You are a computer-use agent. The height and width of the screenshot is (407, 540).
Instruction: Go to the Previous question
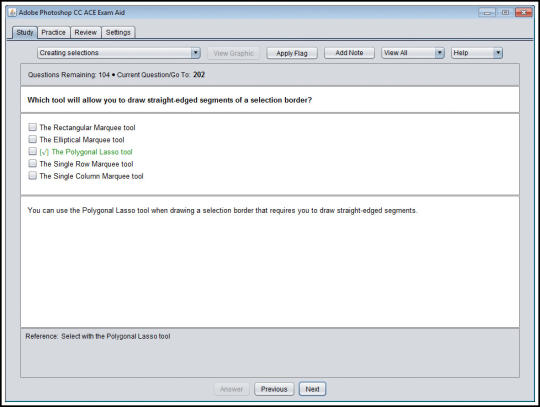point(274,389)
